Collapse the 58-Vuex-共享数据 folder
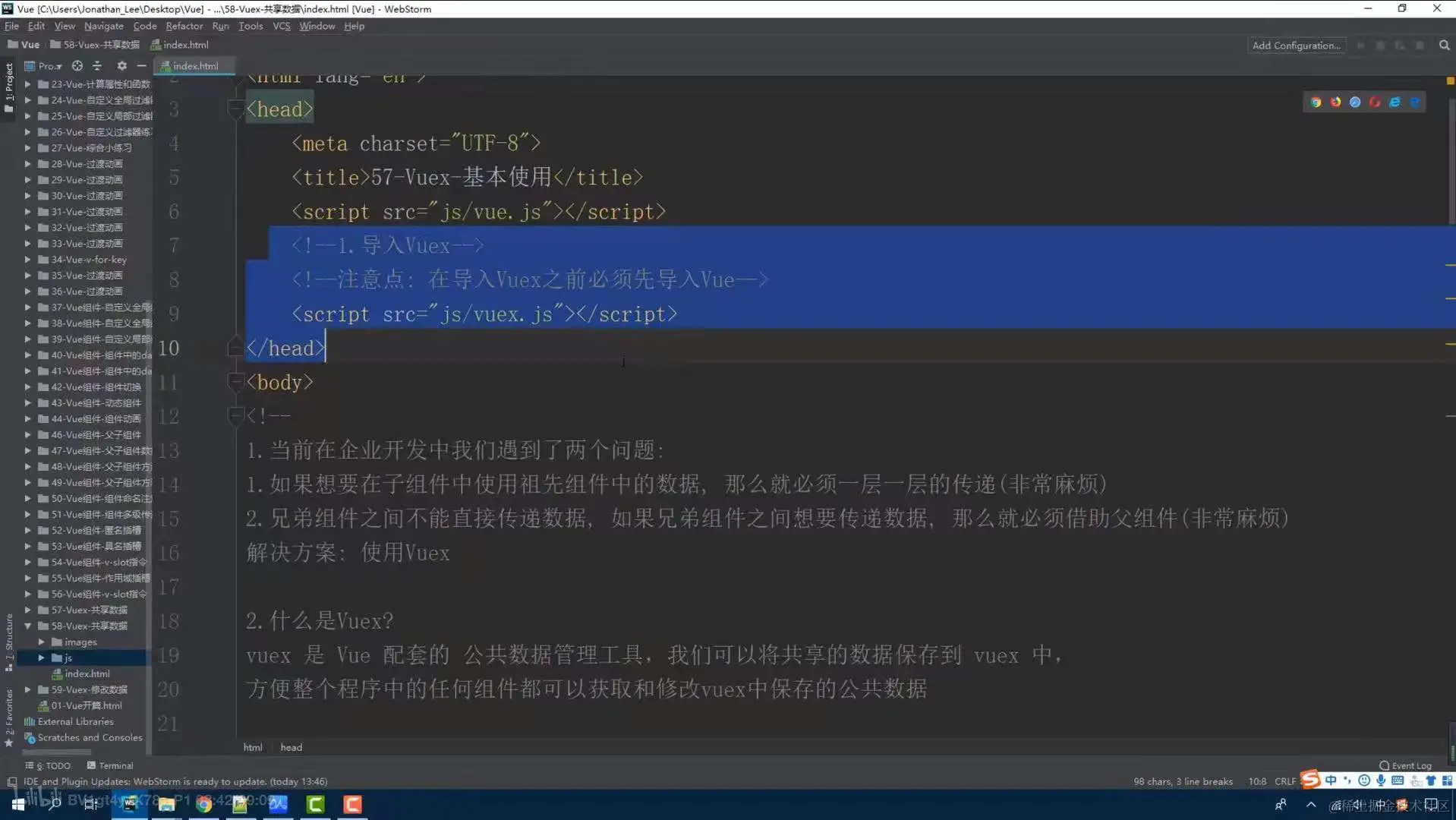 click(x=28, y=626)
